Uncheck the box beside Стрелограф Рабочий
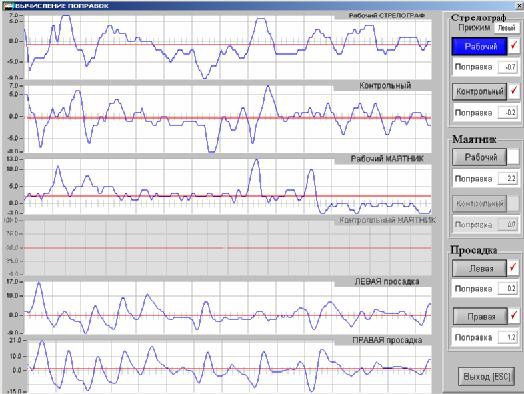This screenshot has width=524, height=394. pyautogui.click(x=514, y=45)
